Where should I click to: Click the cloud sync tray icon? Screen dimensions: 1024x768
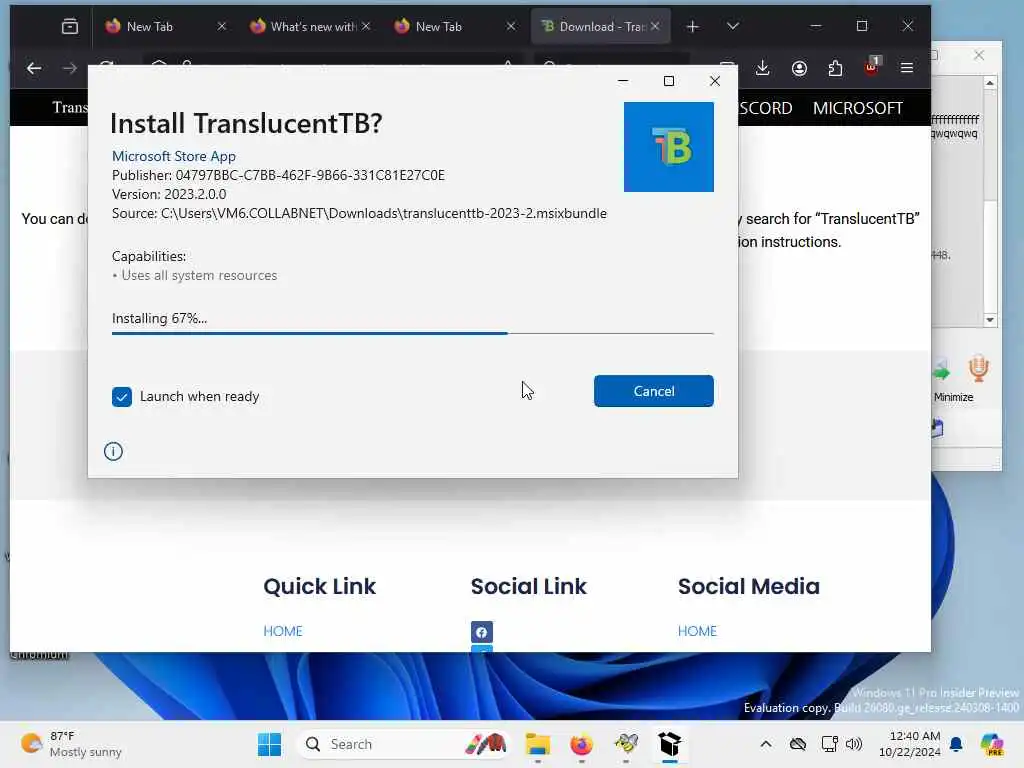797,744
